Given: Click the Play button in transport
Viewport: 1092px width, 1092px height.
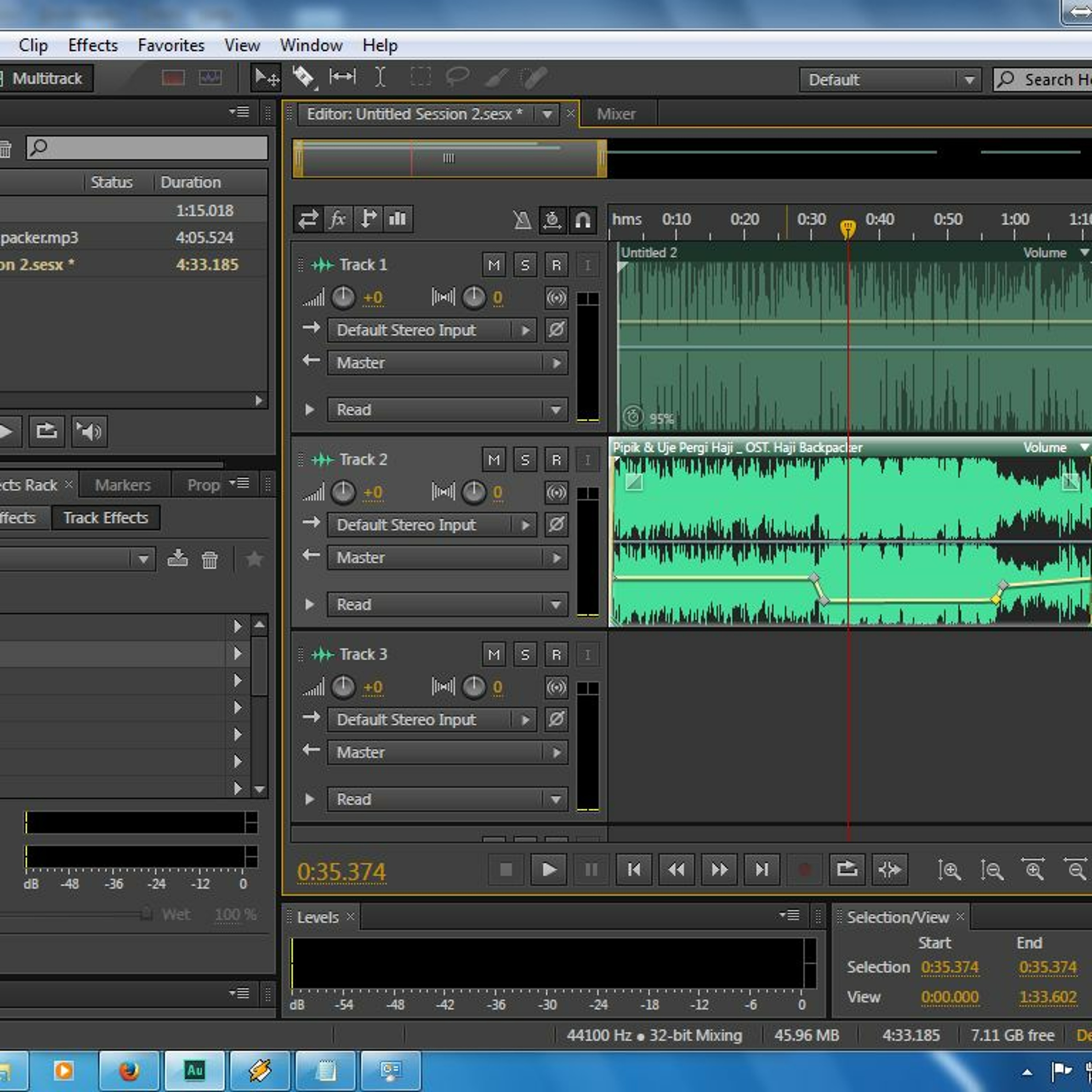Looking at the screenshot, I should click(x=549, y=869).
